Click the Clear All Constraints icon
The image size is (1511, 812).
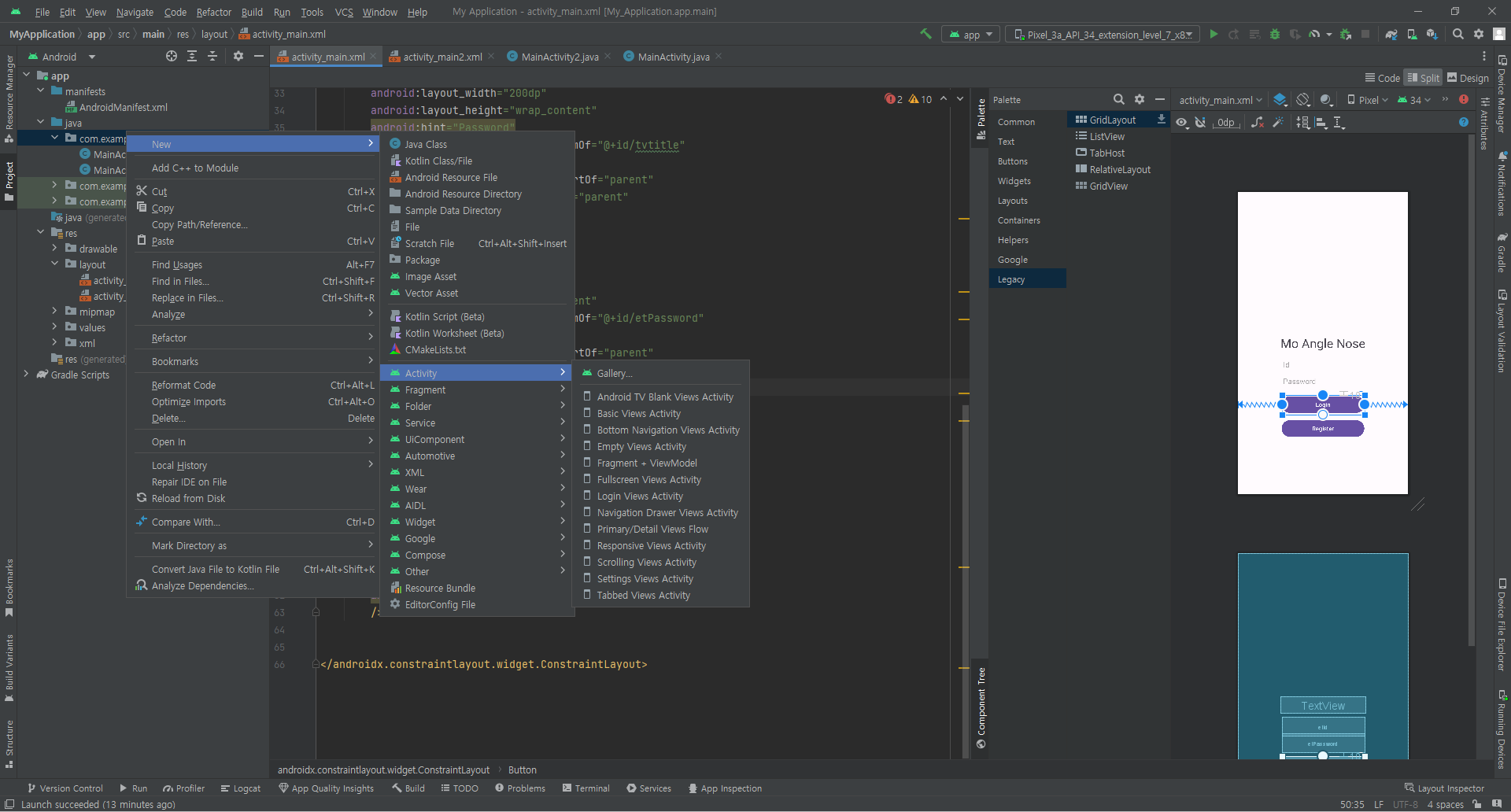tap(1258, 123)
